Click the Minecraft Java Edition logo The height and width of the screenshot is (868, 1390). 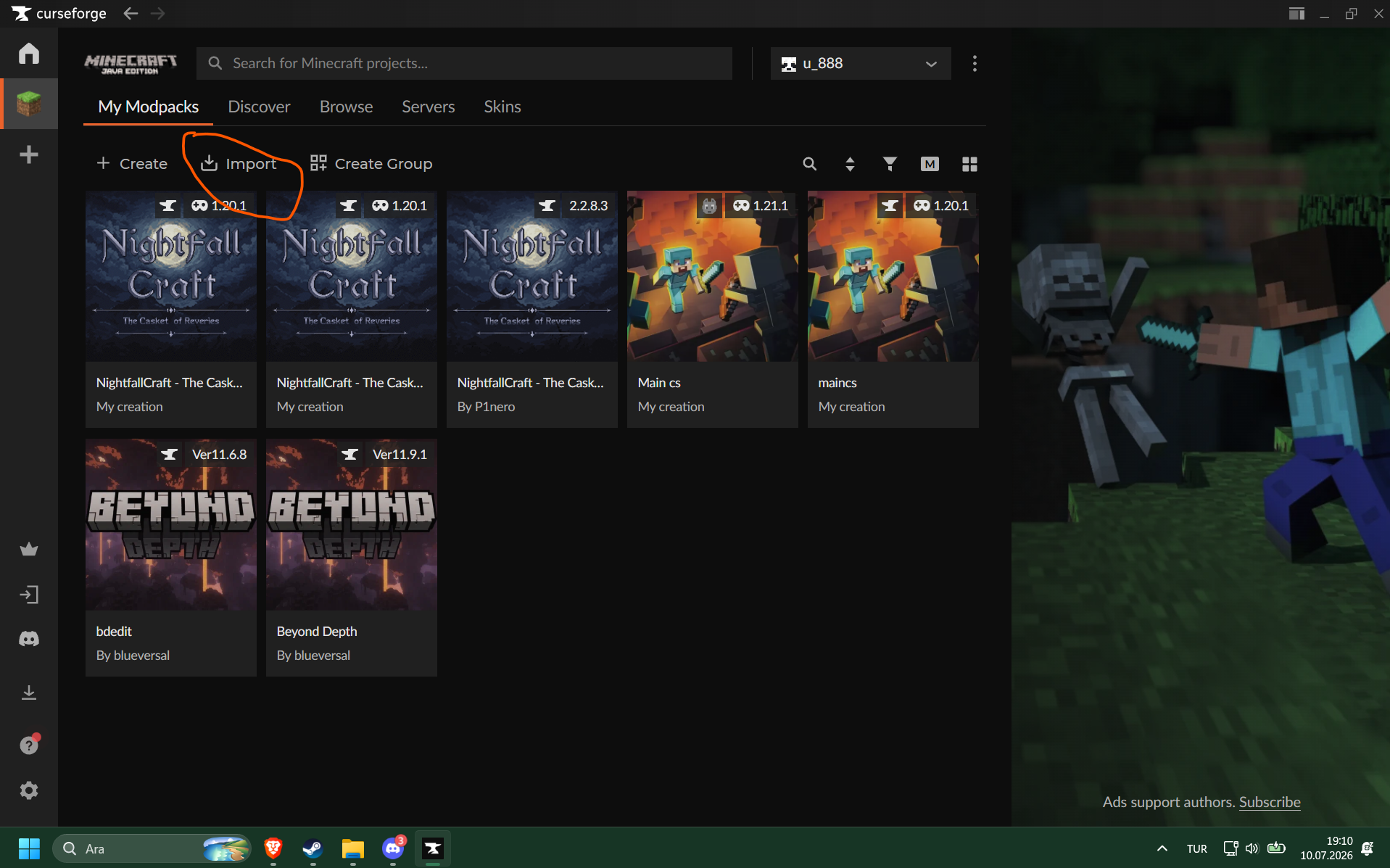[131, 64]
